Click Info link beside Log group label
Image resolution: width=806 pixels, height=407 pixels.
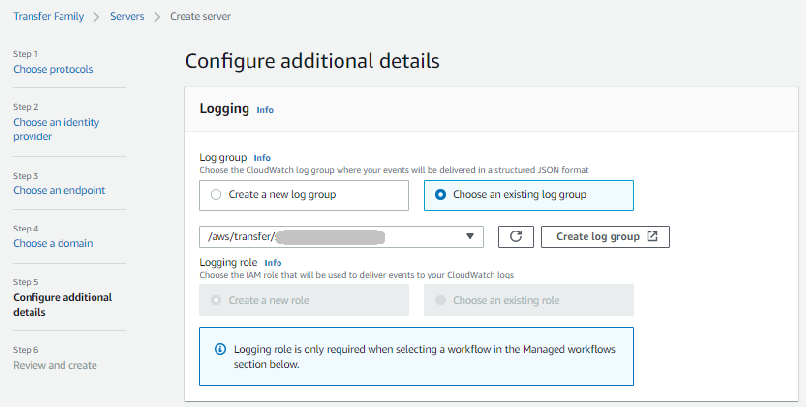[x=262, y=158]
